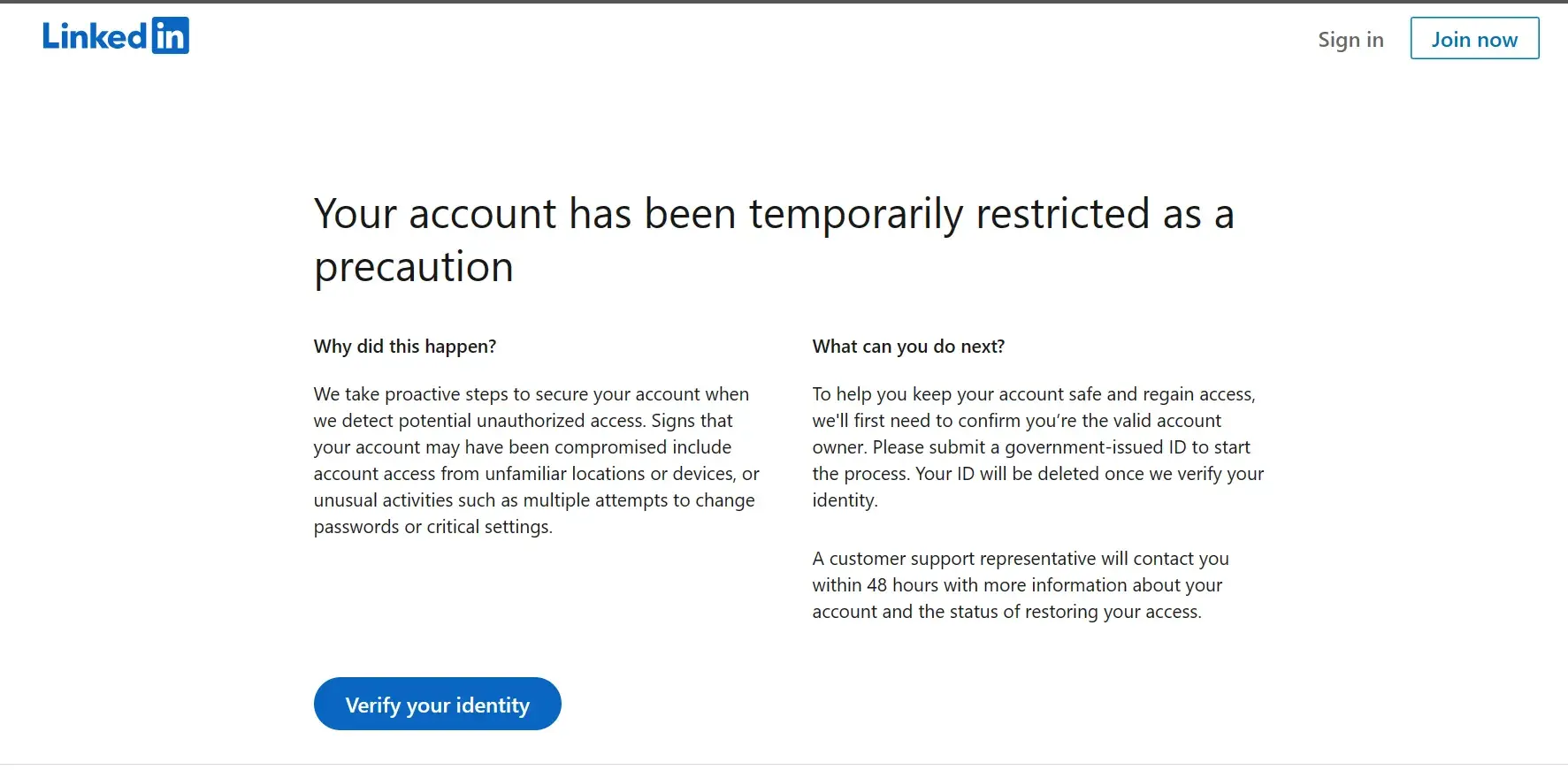Open the Sign in page

[x=1350, y=40]
